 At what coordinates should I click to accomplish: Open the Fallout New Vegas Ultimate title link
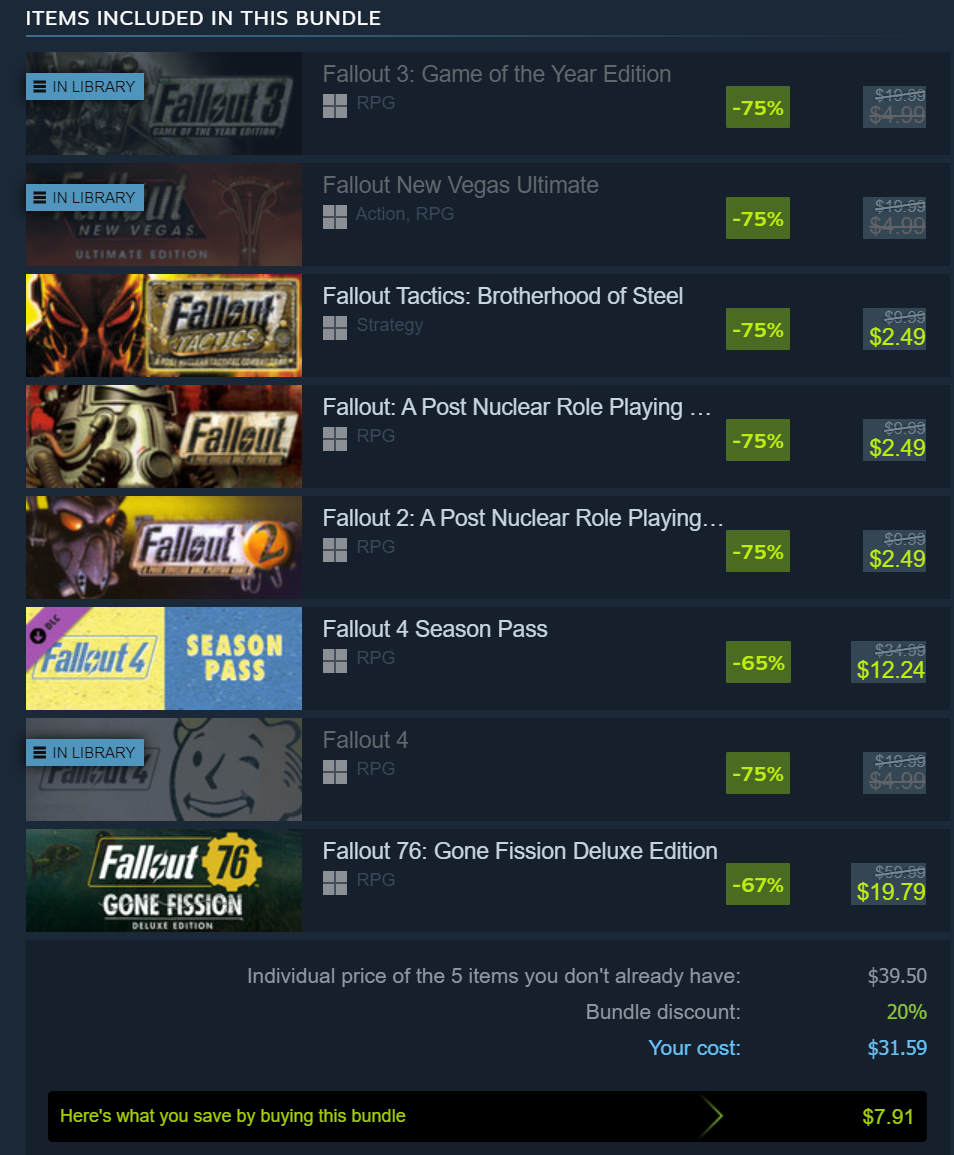coord(460,185)
